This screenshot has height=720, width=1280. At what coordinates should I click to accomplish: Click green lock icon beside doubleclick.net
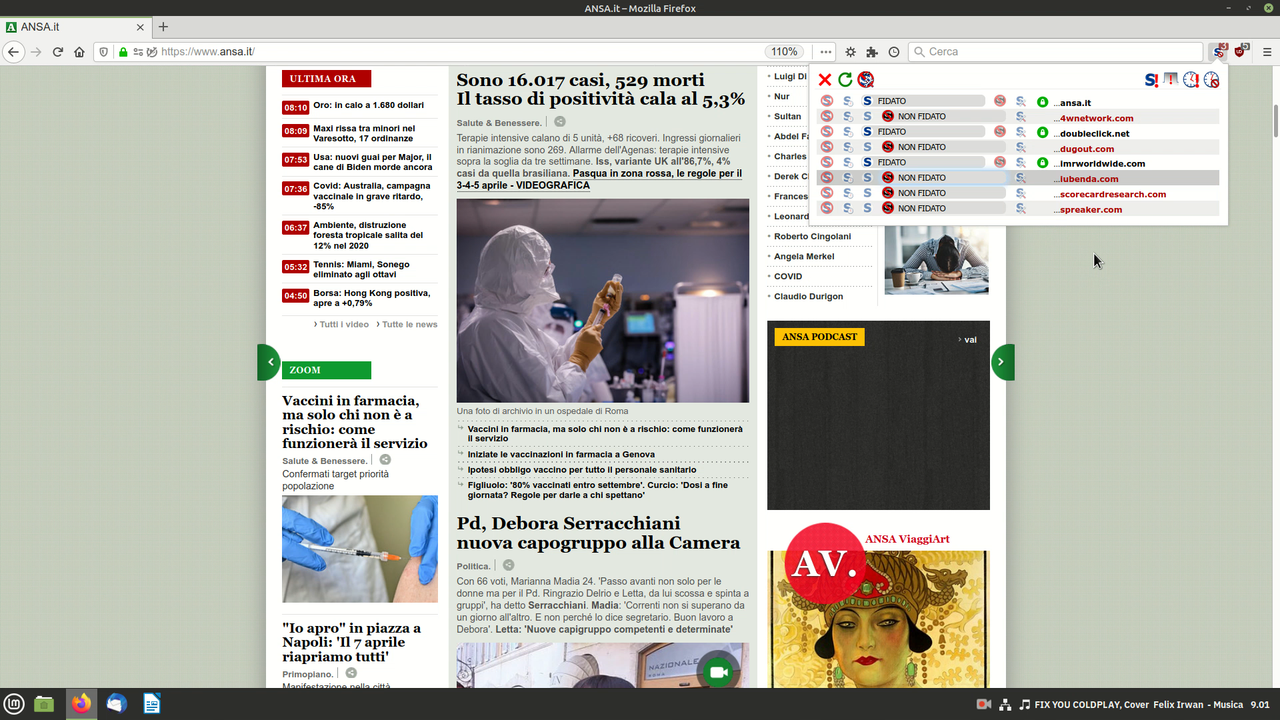1042,133
